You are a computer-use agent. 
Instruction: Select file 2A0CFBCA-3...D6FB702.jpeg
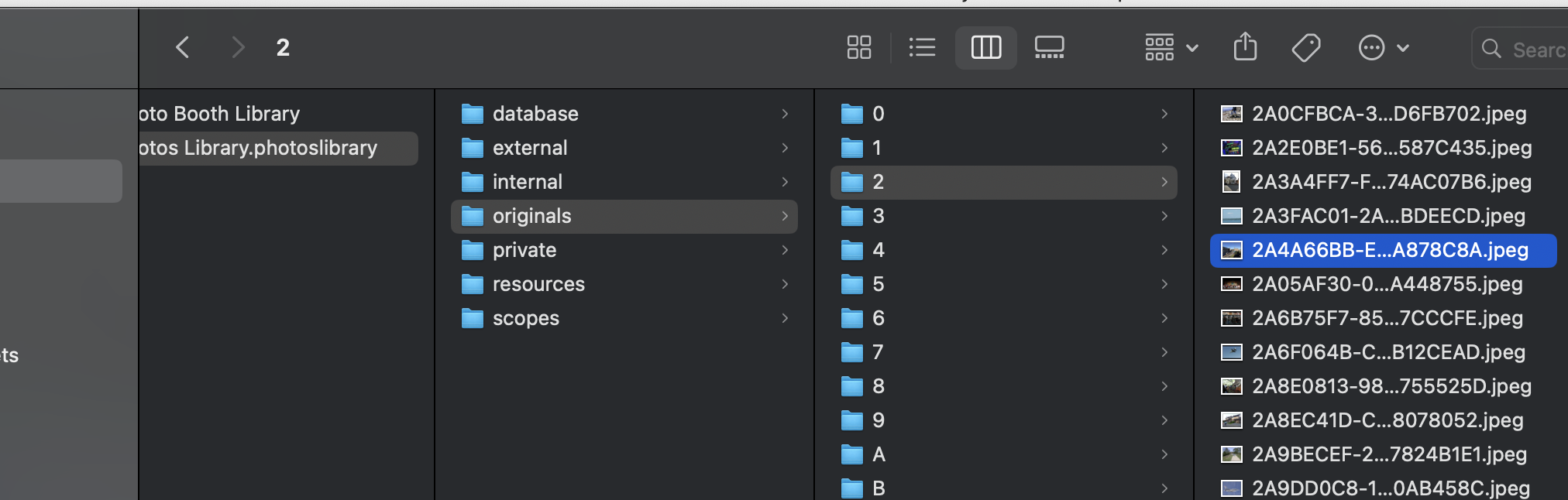[1389, 114]
